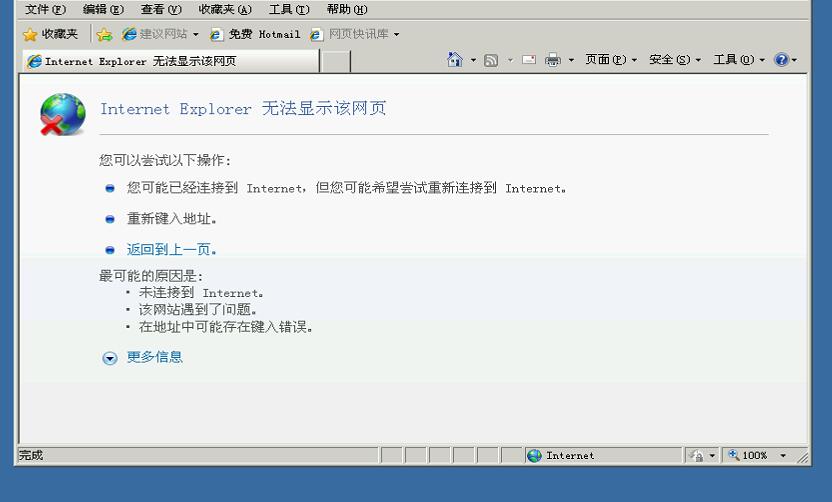Click the 收藏夹 star button
The image size is (832, 502).
pyautogui.click(x=50, y=34)
